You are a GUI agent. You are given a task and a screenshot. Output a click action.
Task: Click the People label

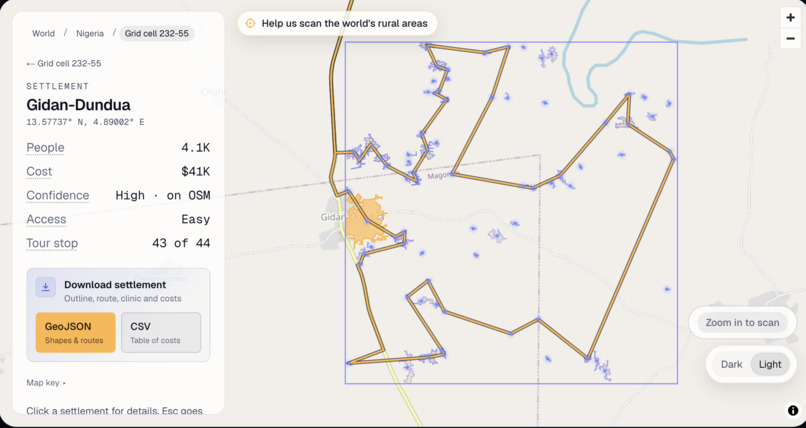(45, 148)
